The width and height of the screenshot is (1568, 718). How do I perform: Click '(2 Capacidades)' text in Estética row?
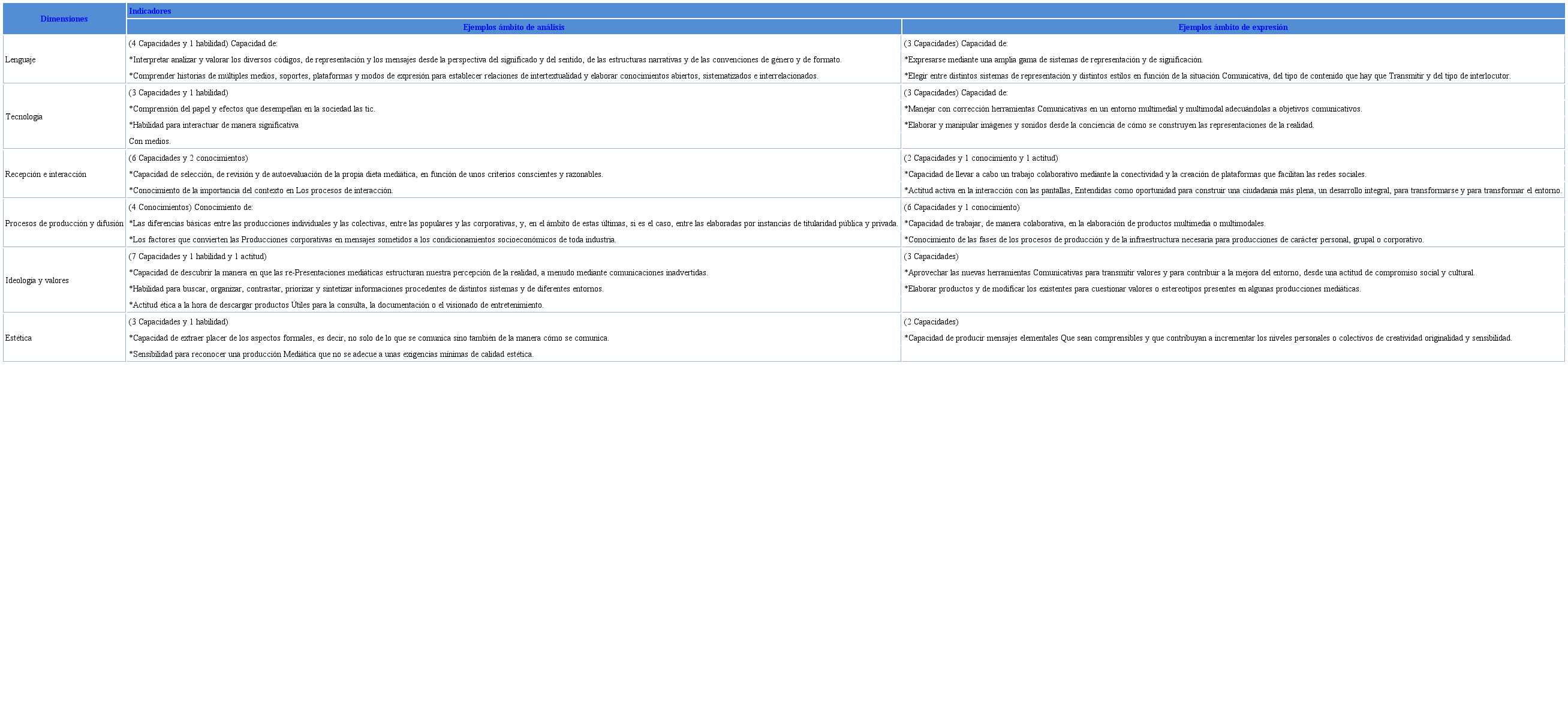coord(931,322)
